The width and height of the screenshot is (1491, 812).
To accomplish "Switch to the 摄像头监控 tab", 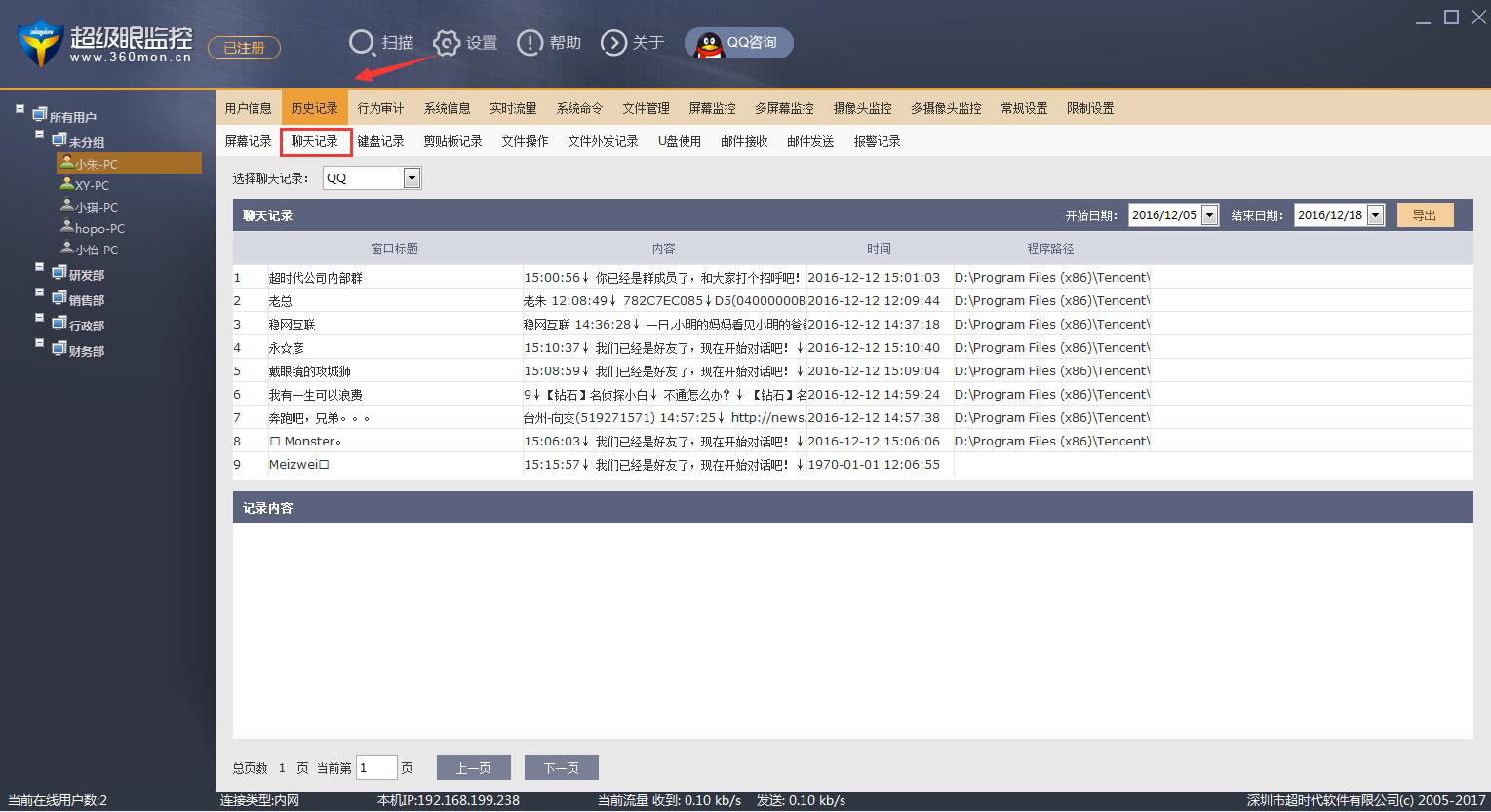I will click(862, 108).
